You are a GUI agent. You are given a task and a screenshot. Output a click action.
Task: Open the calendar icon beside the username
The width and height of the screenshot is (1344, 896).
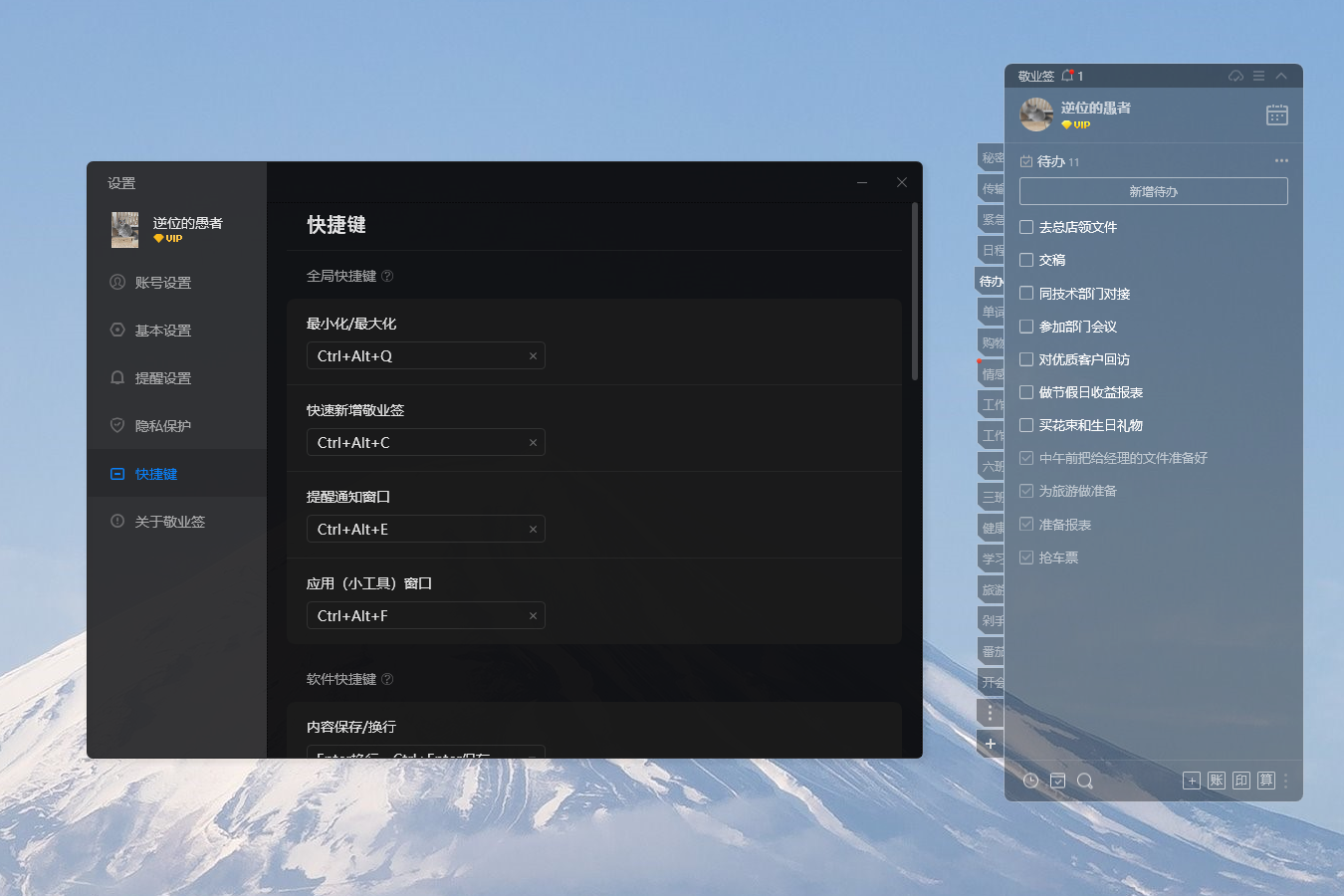click(x=1277, y=114)
